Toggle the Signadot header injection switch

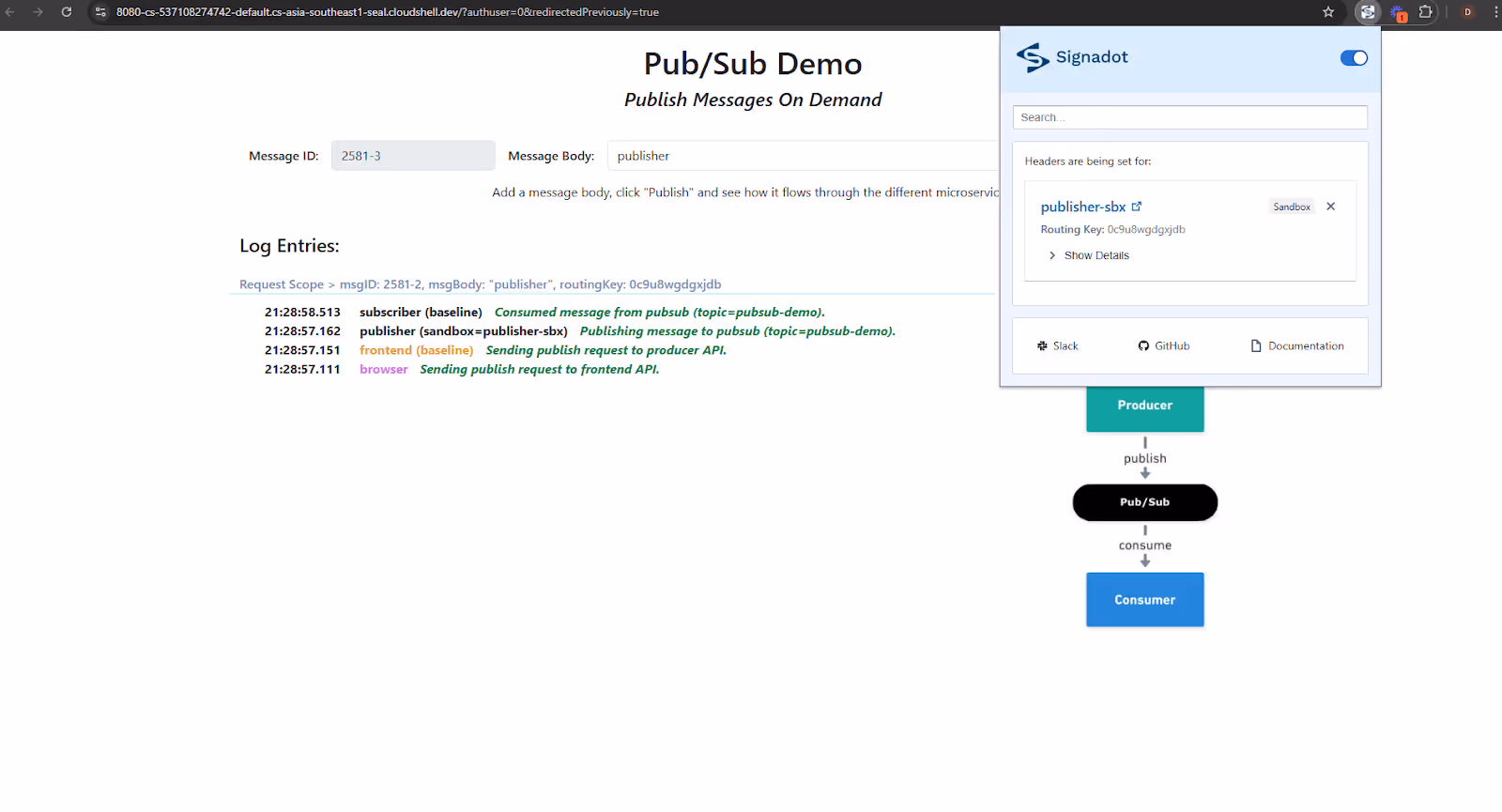pos(1354,58)
